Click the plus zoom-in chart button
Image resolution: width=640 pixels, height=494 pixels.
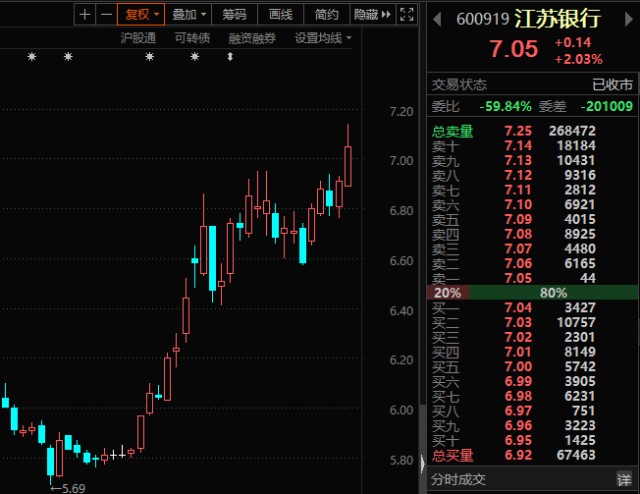coord(85,15)
